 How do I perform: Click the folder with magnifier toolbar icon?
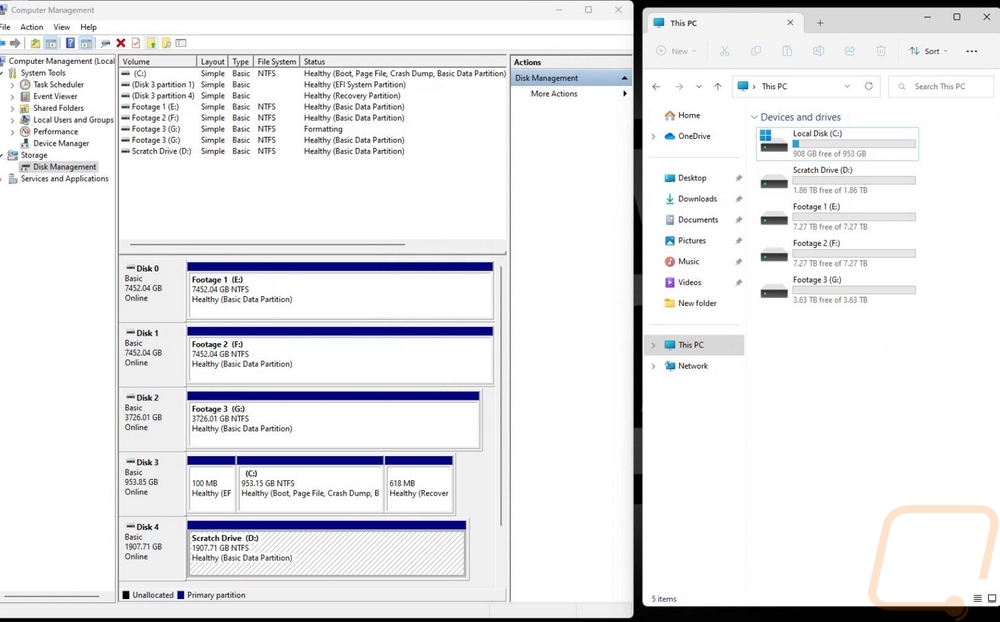coord(166,43)
